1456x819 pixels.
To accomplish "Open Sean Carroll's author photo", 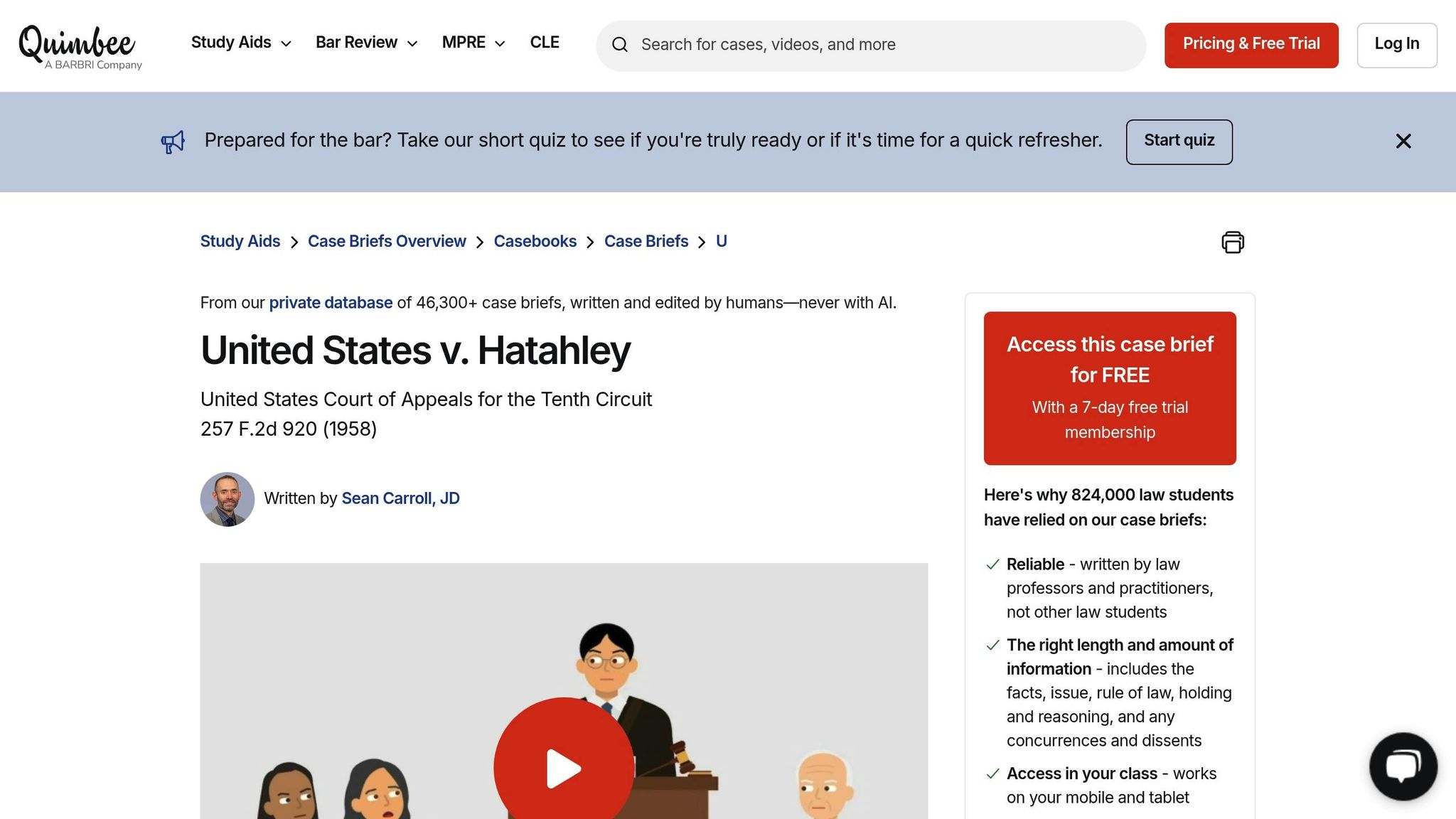I will (227, 499).
